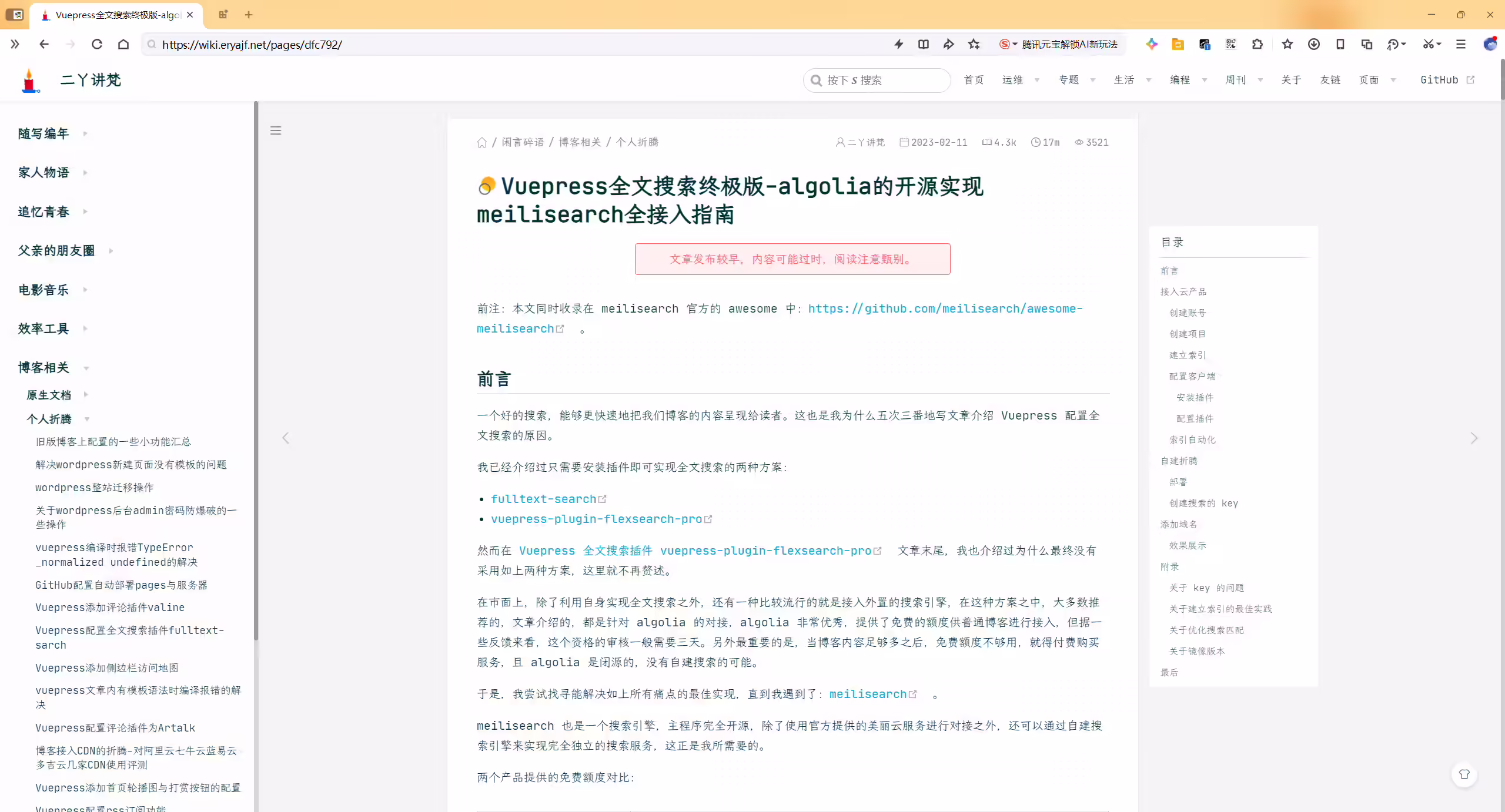1505x812 pixels.
Task: Open the browser extensions puzzle icon
Action: coord(1257,45)
